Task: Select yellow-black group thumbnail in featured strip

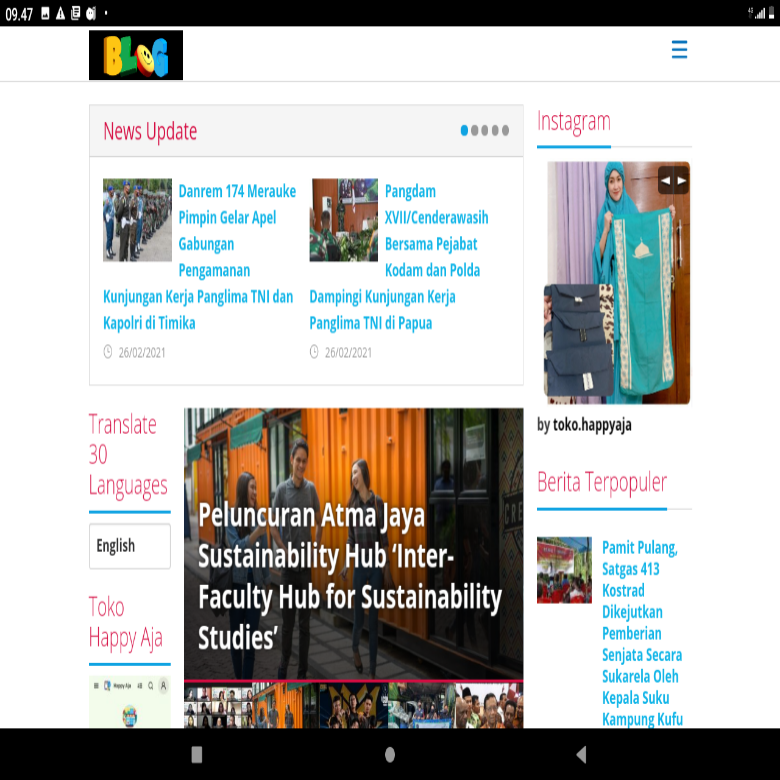Action: click(354, 706)
